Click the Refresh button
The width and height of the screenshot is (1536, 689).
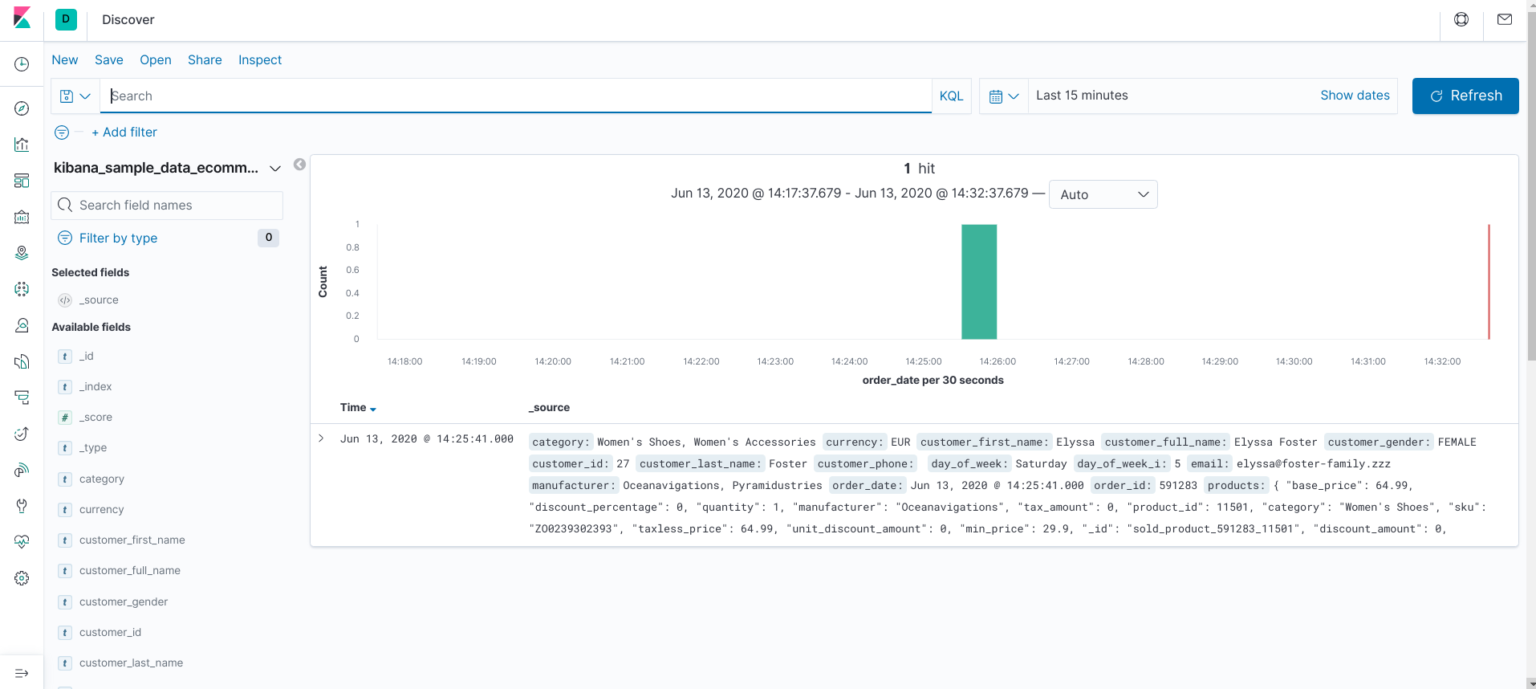[1465, 95]
